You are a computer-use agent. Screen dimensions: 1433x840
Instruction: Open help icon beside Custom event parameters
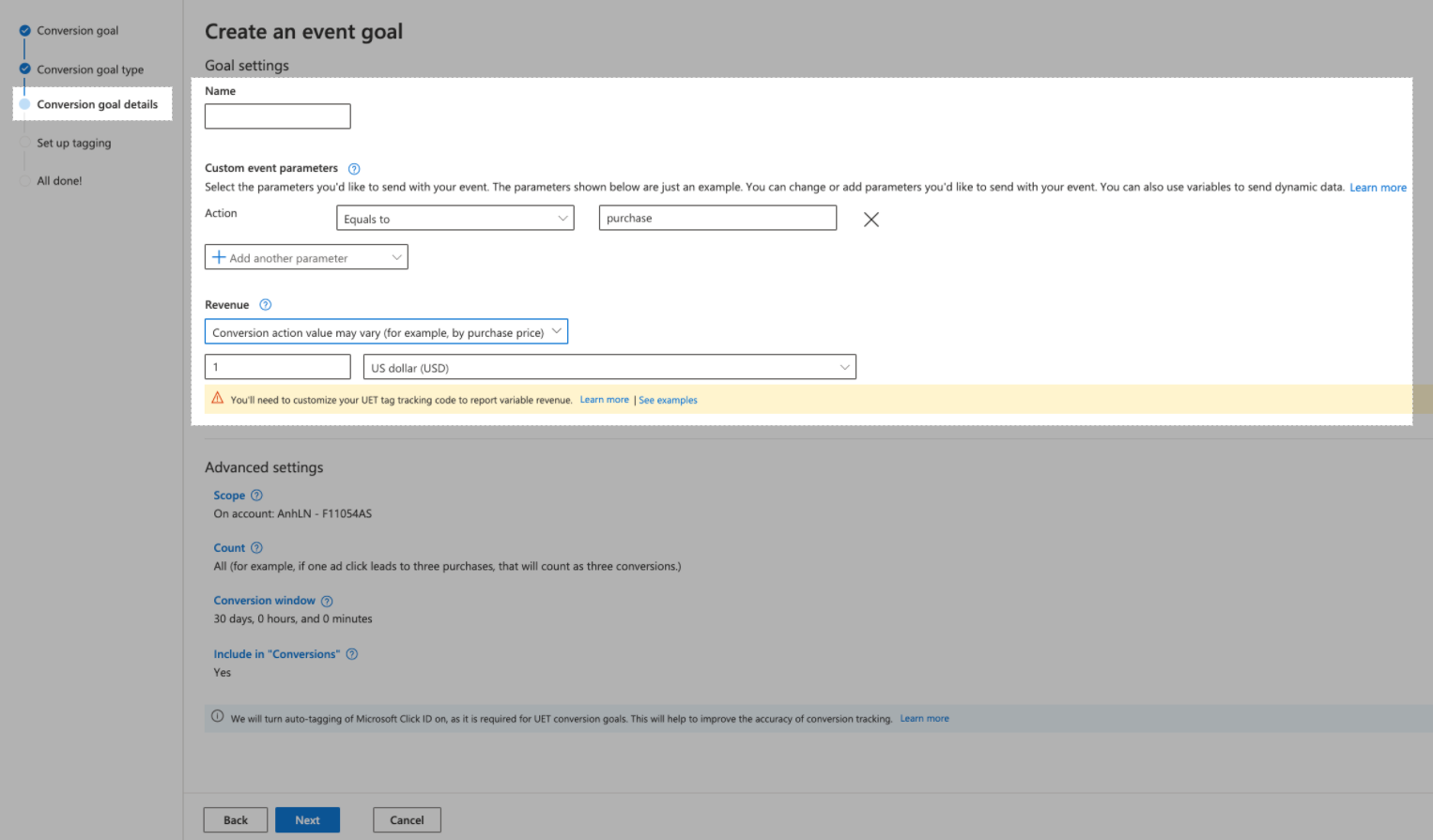point(354,169)
